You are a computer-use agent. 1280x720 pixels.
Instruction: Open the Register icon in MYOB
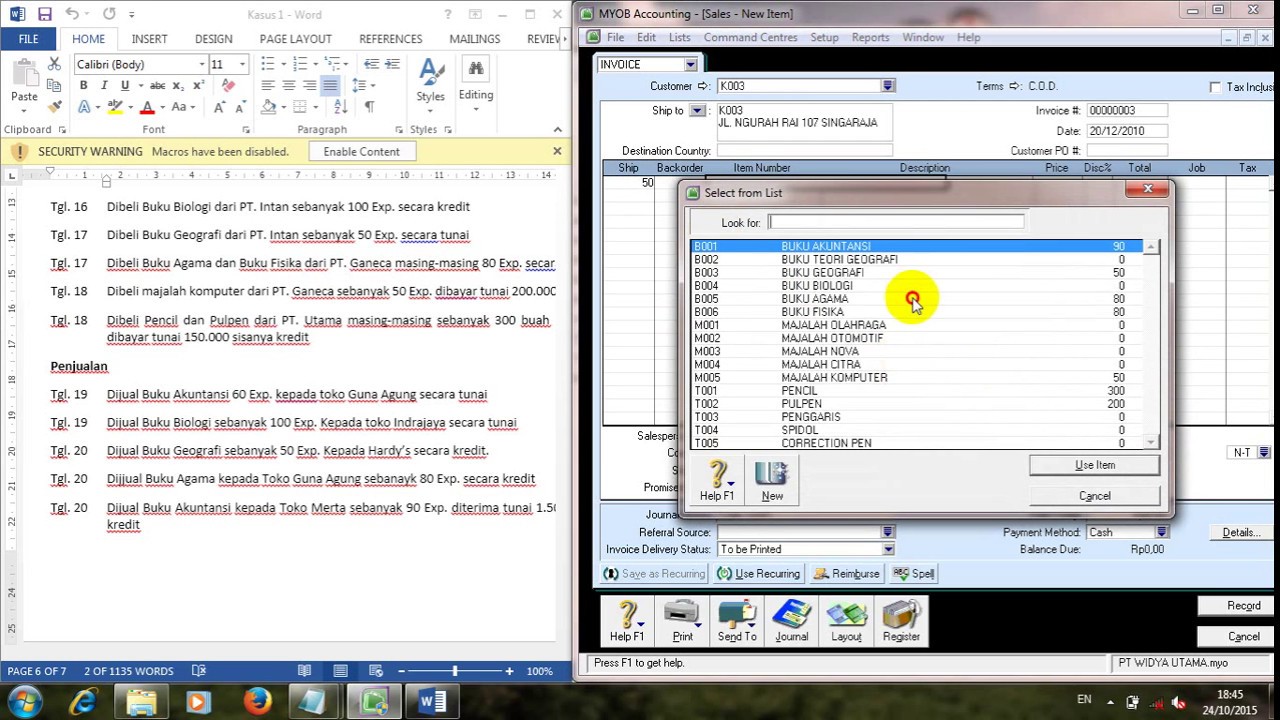point(901,621)
